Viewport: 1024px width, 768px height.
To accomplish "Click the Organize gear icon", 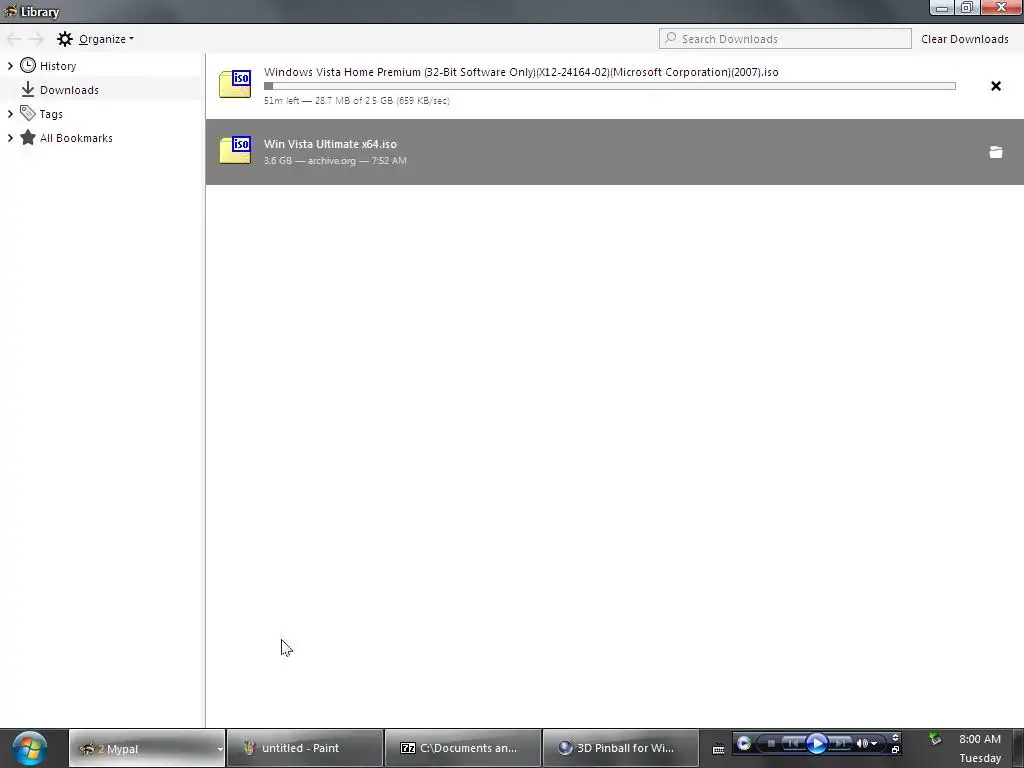I will (65, 39).
